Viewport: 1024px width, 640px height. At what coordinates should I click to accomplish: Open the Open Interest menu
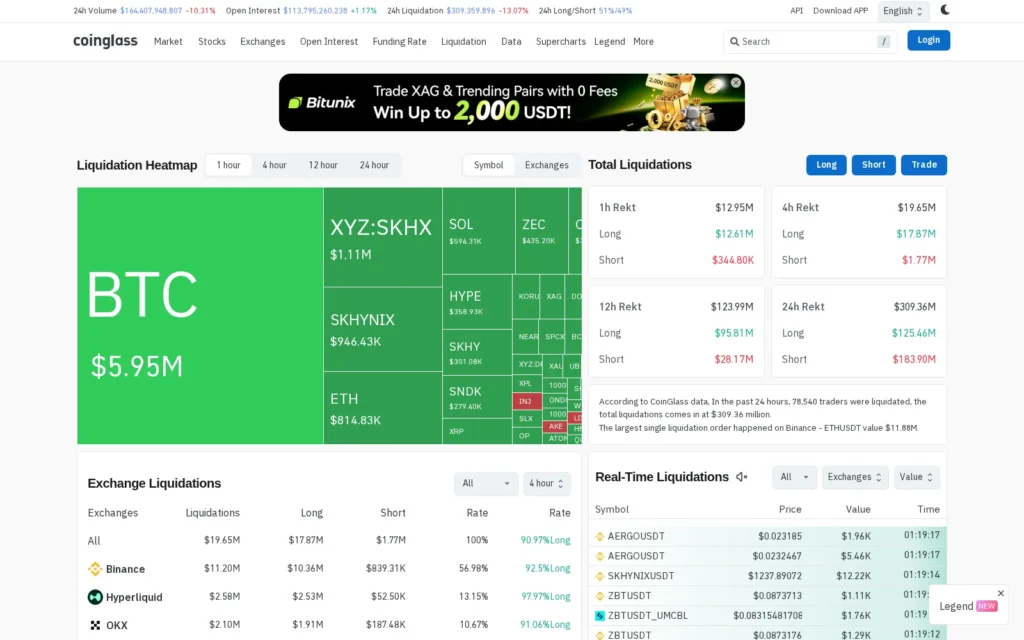click(328, 41)
